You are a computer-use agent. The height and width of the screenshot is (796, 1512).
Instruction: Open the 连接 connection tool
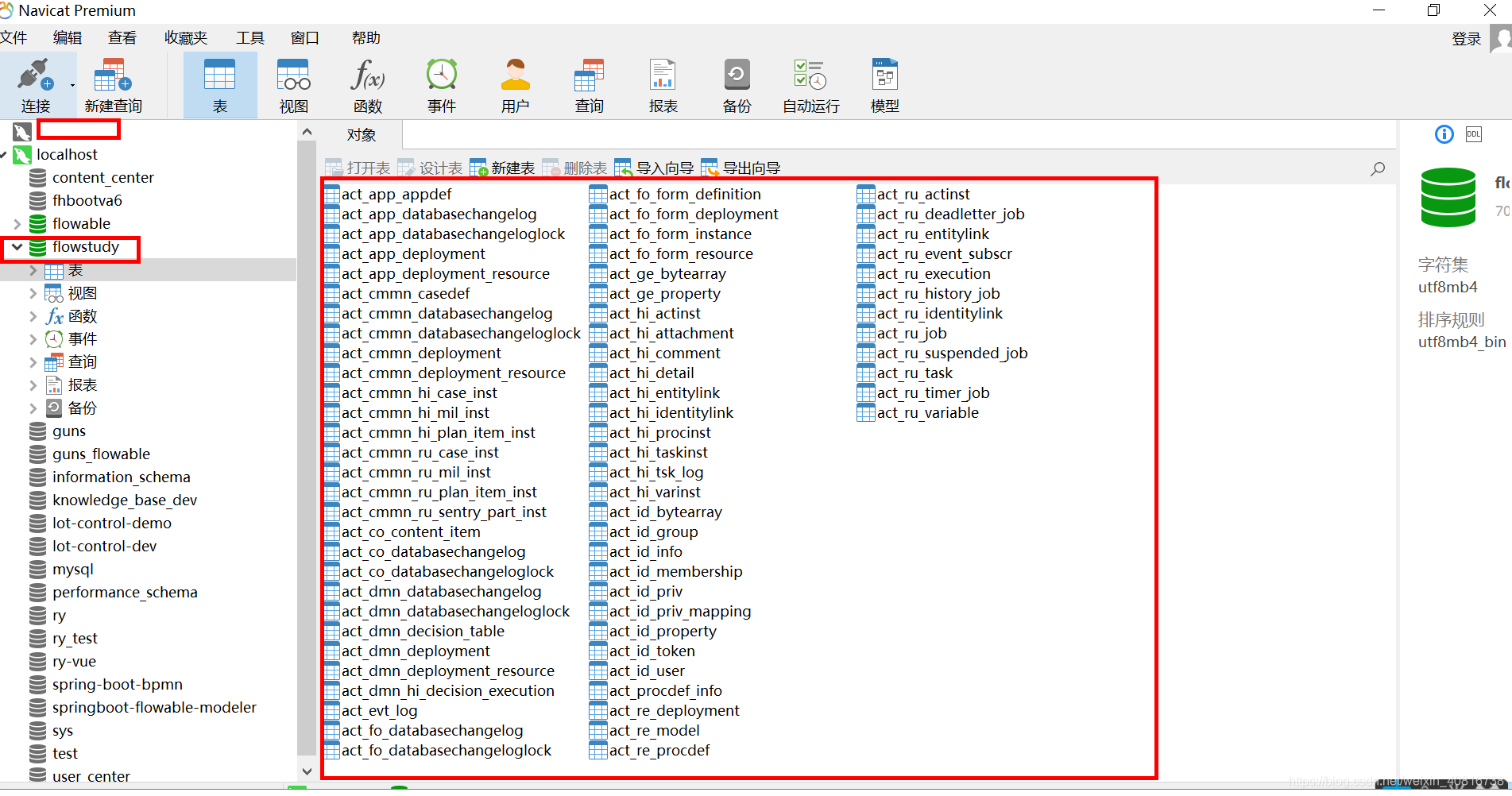(x=35, y=85)
